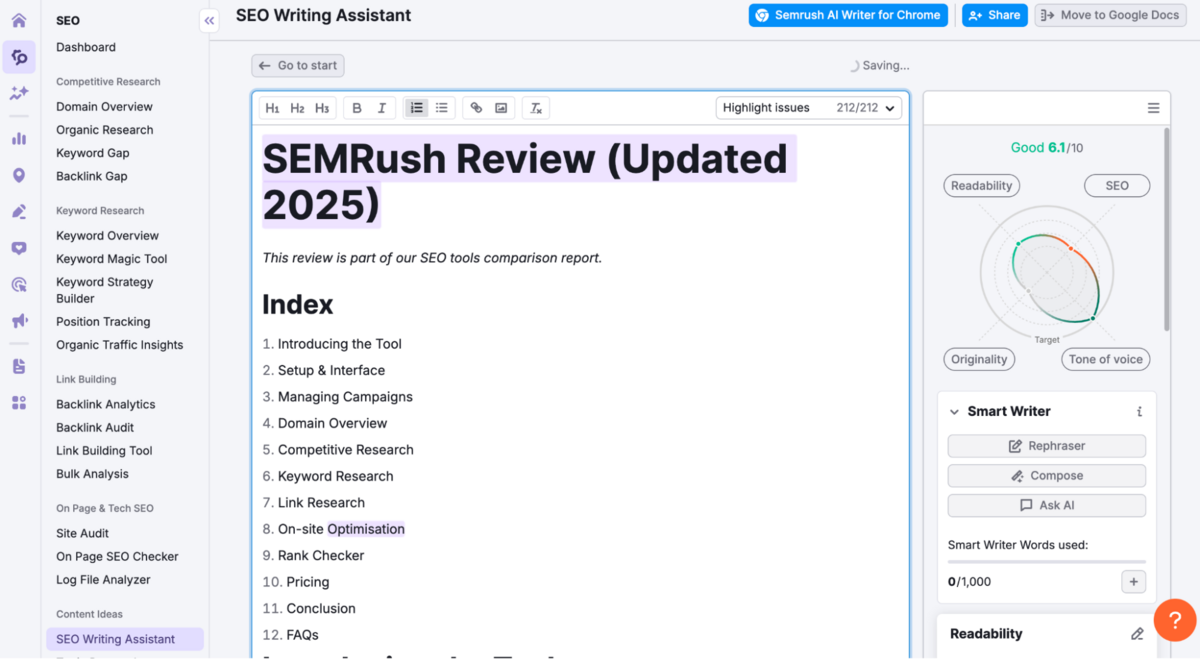Open the App Center grid rail icon
Screen dimensions: 1200x659
[18, 402]
